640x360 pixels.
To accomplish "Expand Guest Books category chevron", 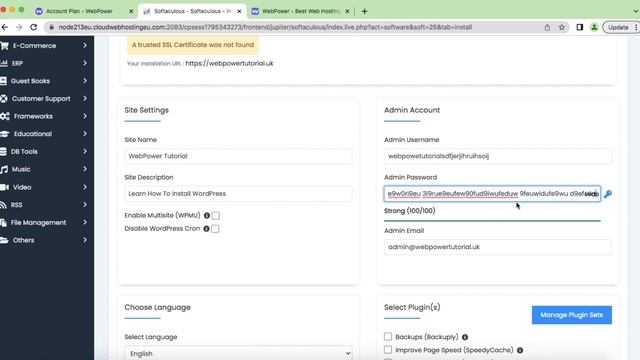I will (85, 81).
